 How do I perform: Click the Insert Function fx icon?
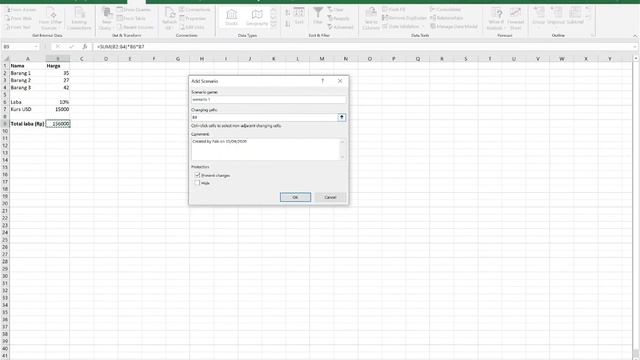[84, 47]
